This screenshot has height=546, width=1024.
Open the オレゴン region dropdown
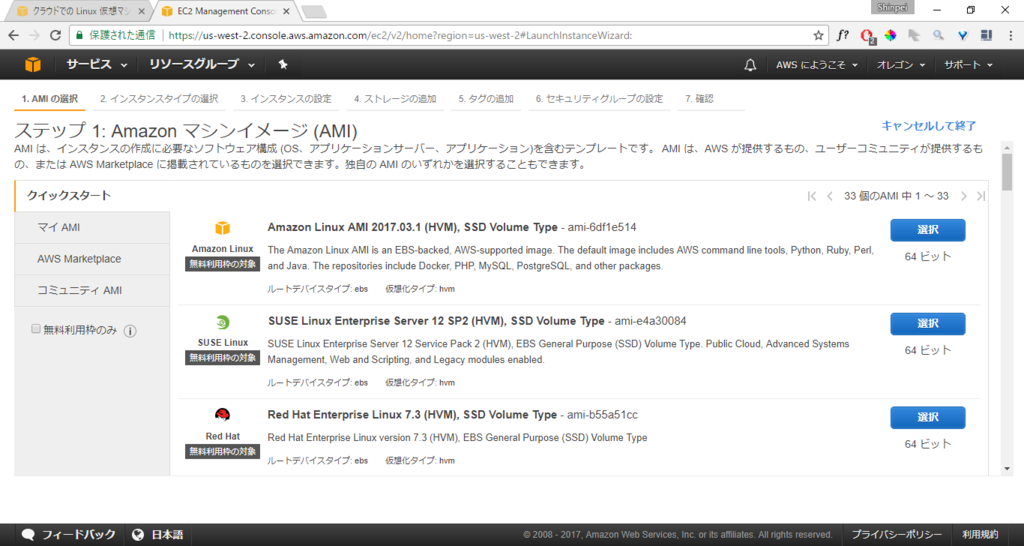pos(901,65)
